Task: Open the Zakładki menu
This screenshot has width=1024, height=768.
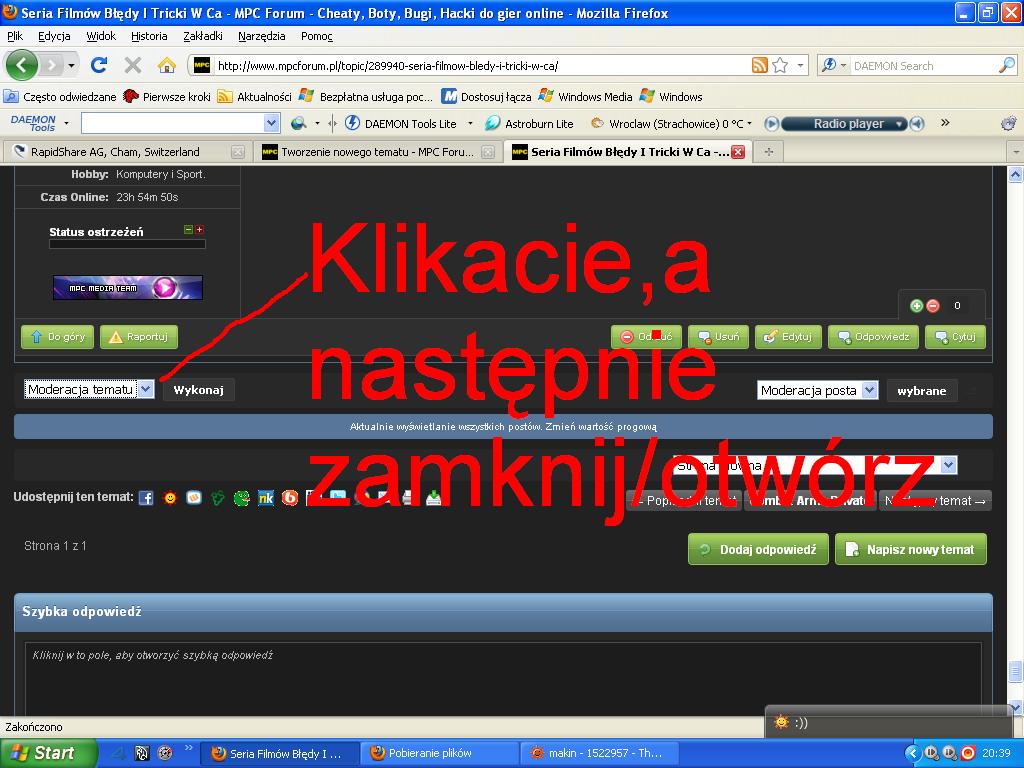Action: pyautogui.click(x=202, y=36)
